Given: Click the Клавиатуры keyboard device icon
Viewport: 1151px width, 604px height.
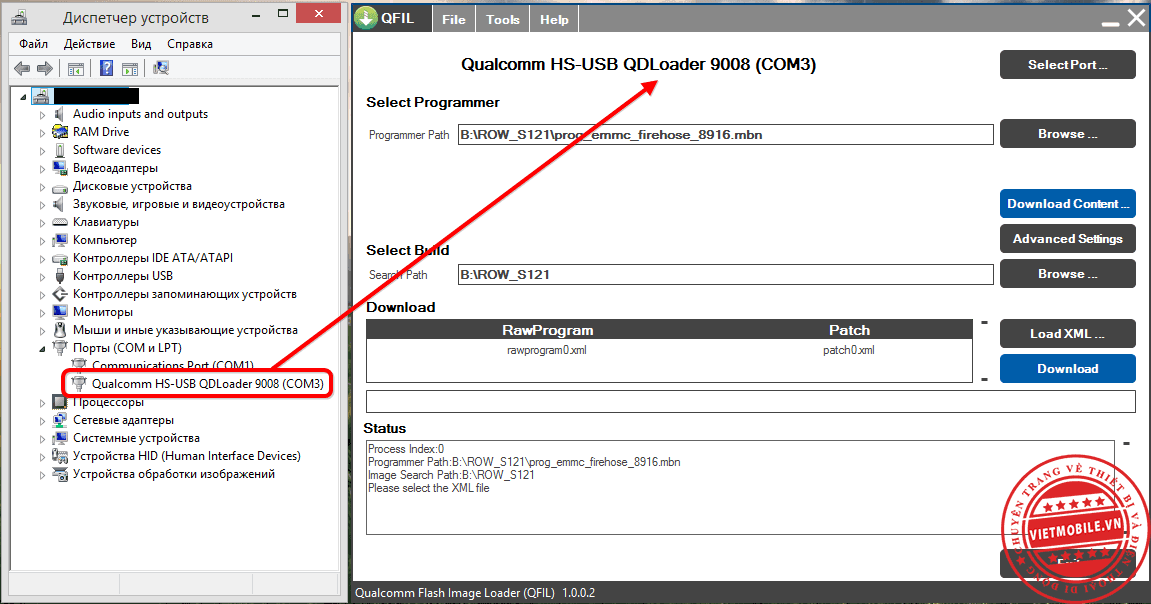Looking at the screenshot, I should point(59,221).
